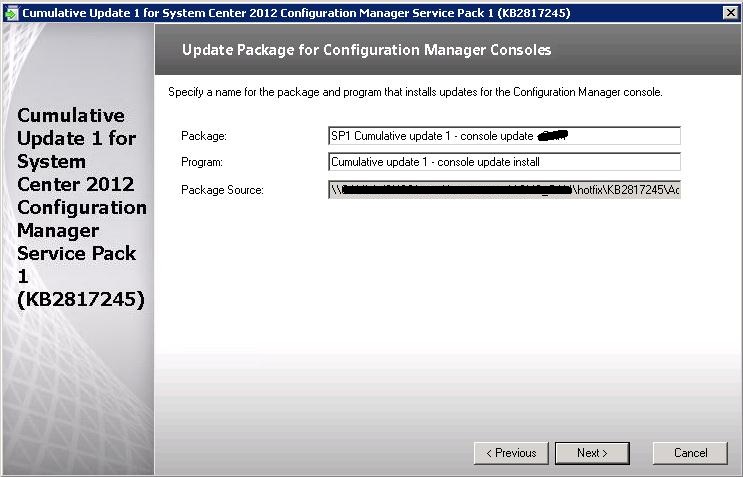
Task: Click the Package name input field
Action: point(503,136)
